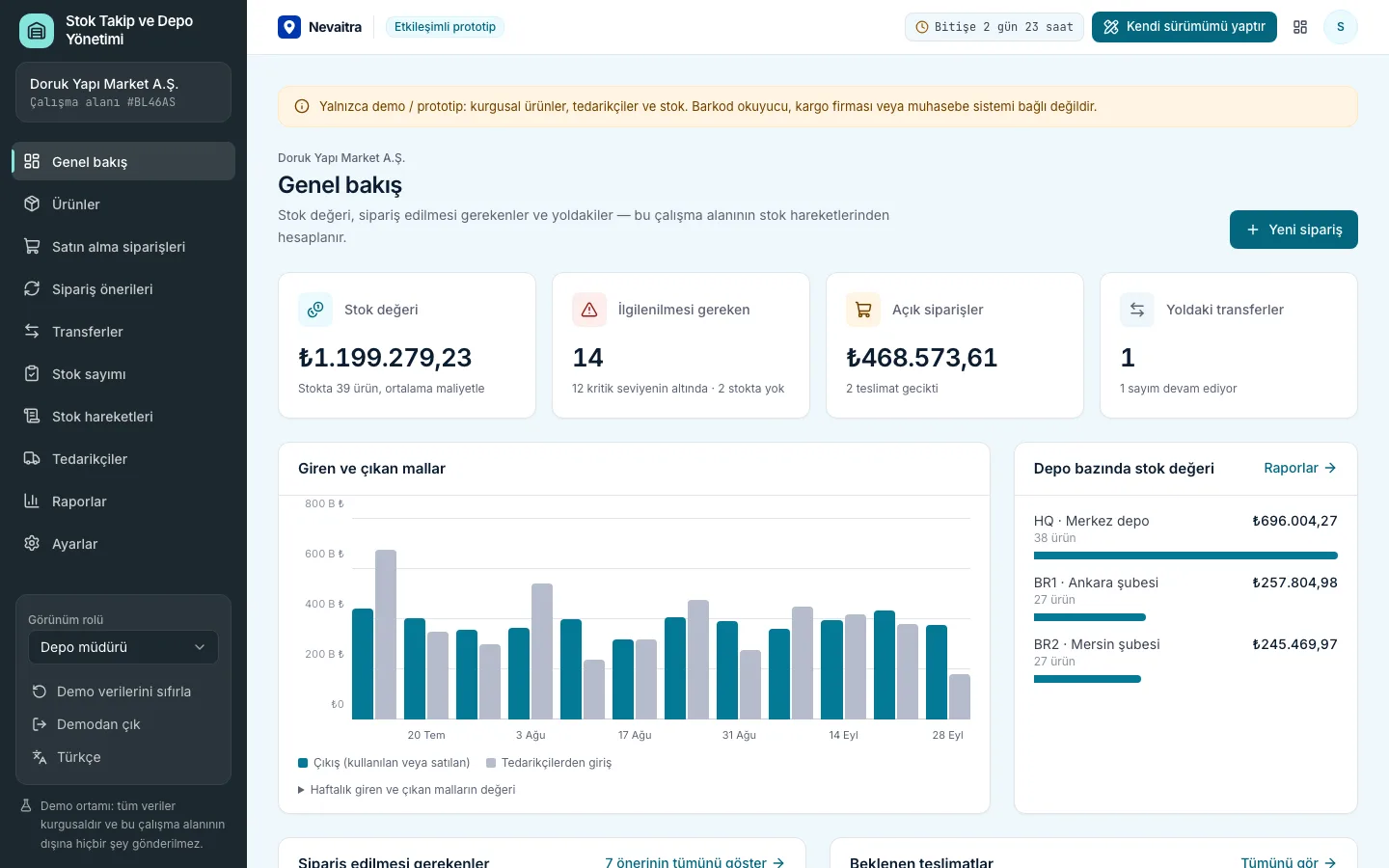
Task: Open the S user avatar
Action: (x=1341, y=27)
